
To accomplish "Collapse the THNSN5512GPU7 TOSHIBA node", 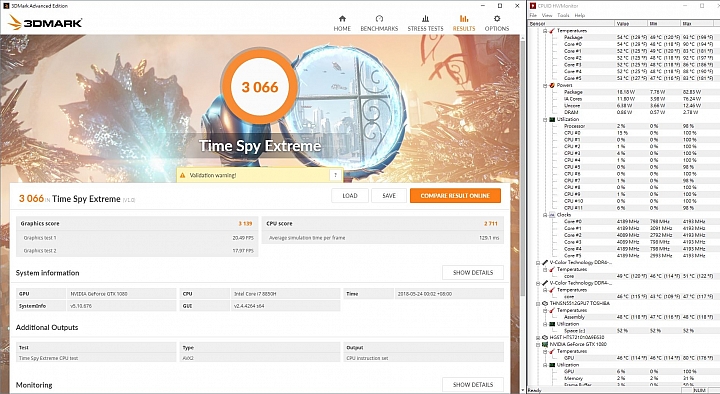I will pos(538,304).
